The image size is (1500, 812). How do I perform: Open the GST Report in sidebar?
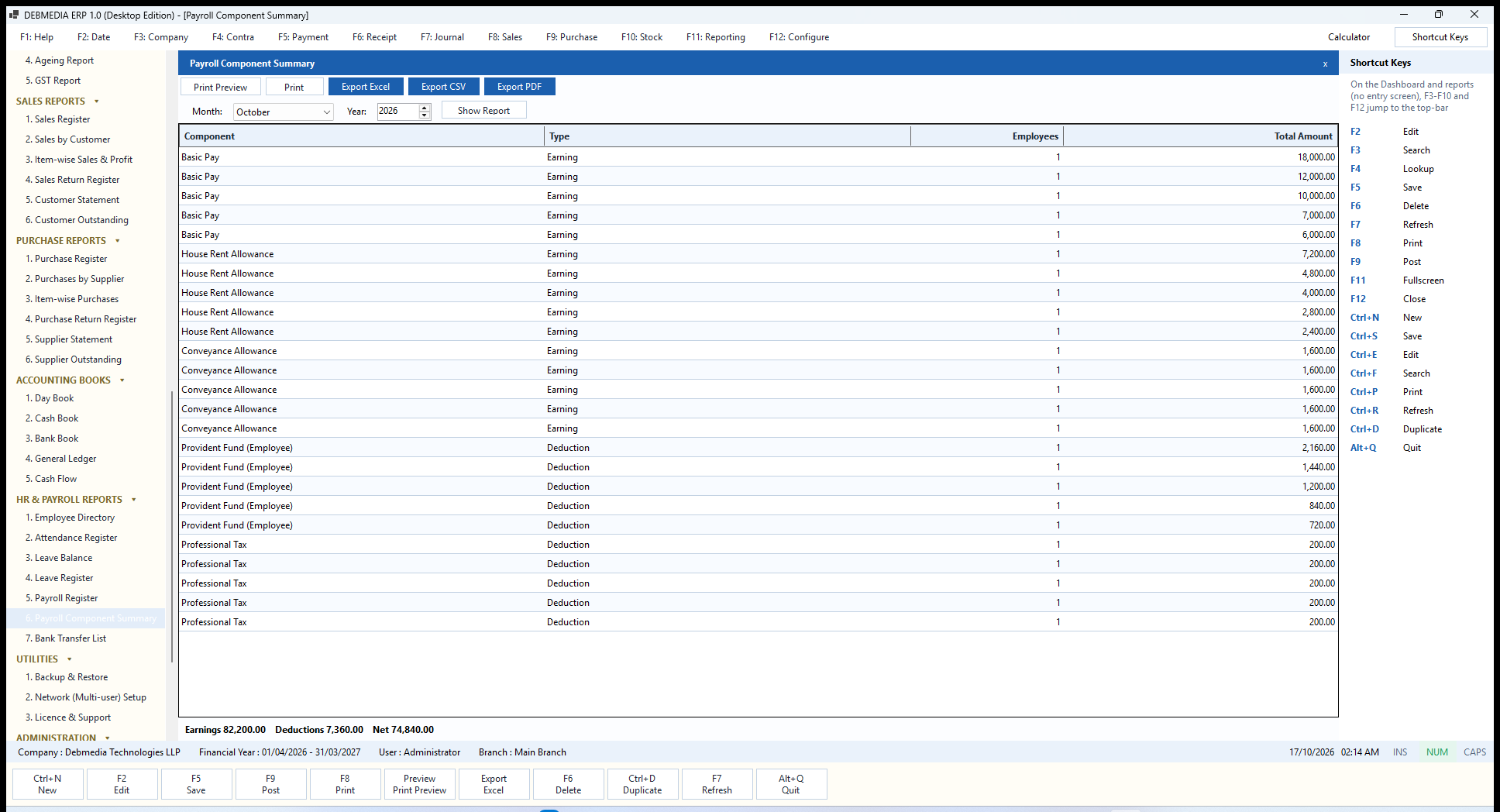coord(57,81)
